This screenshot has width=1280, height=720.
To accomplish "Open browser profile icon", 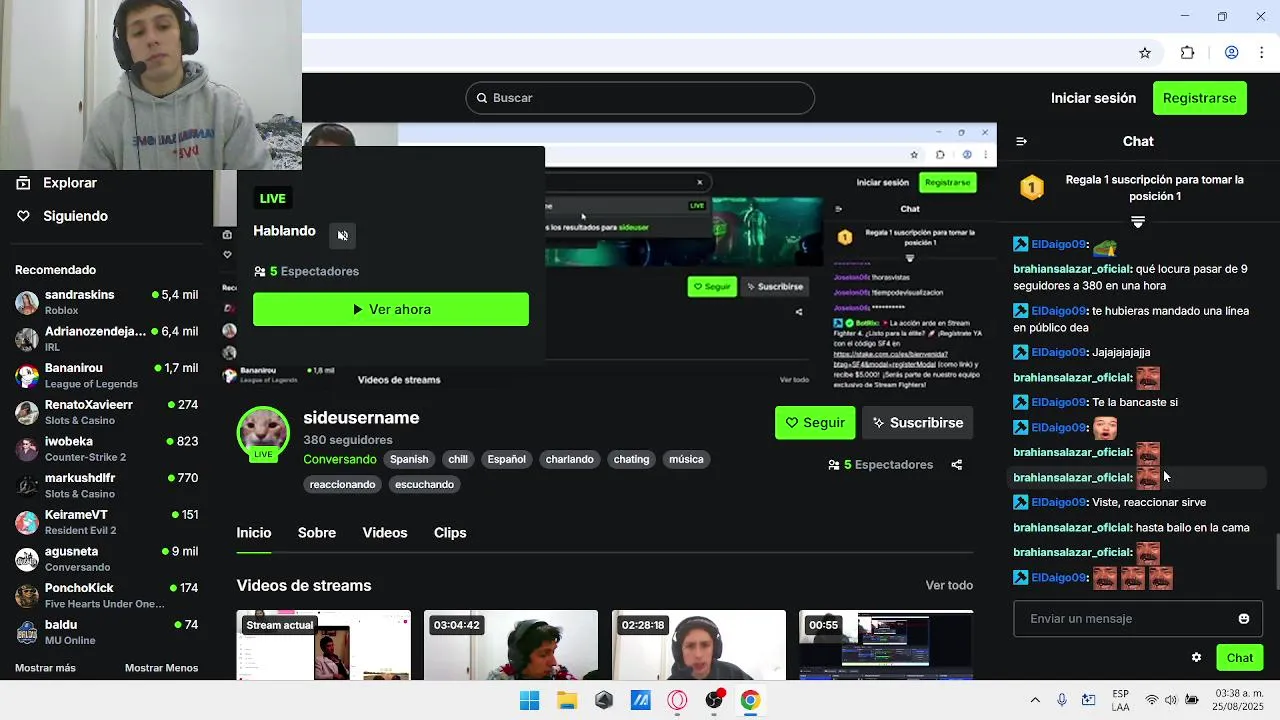I will click(x=1232, y=53).
